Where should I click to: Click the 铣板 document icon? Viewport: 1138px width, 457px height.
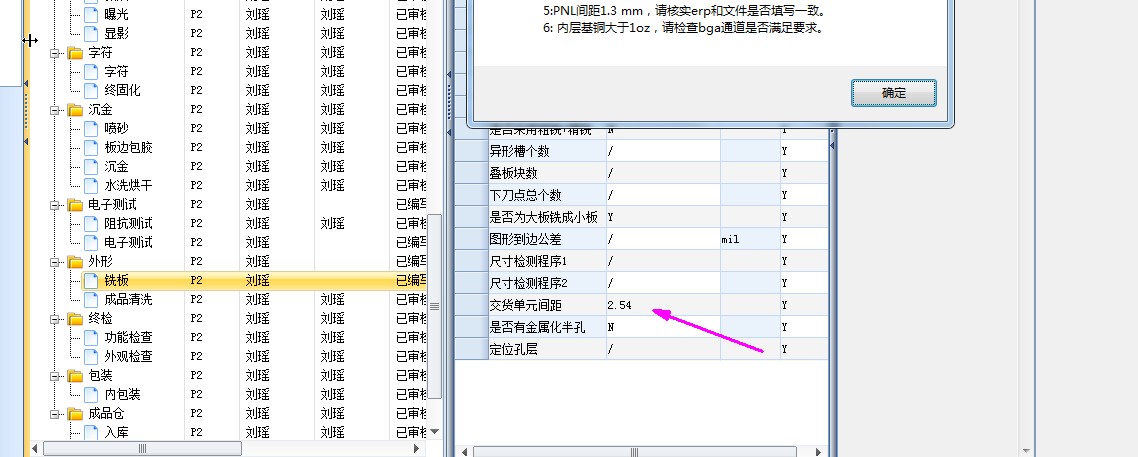tap(91, 281)
